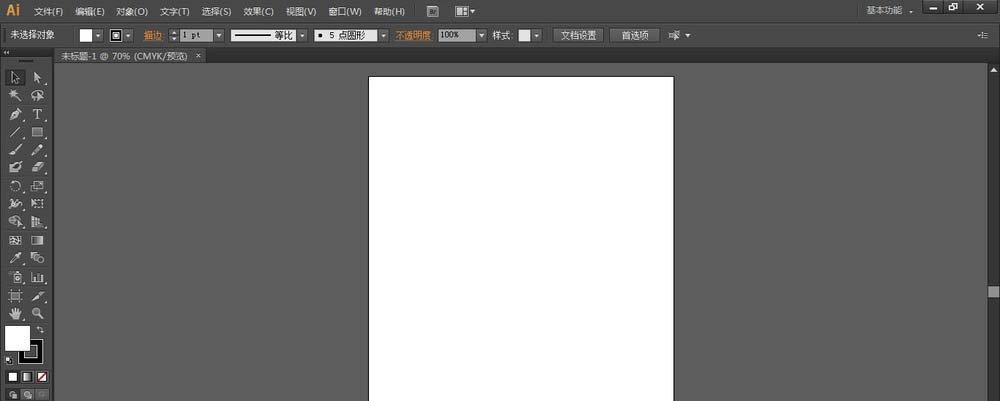
Task: Enable Draw Normal mode
Action: 12,395
